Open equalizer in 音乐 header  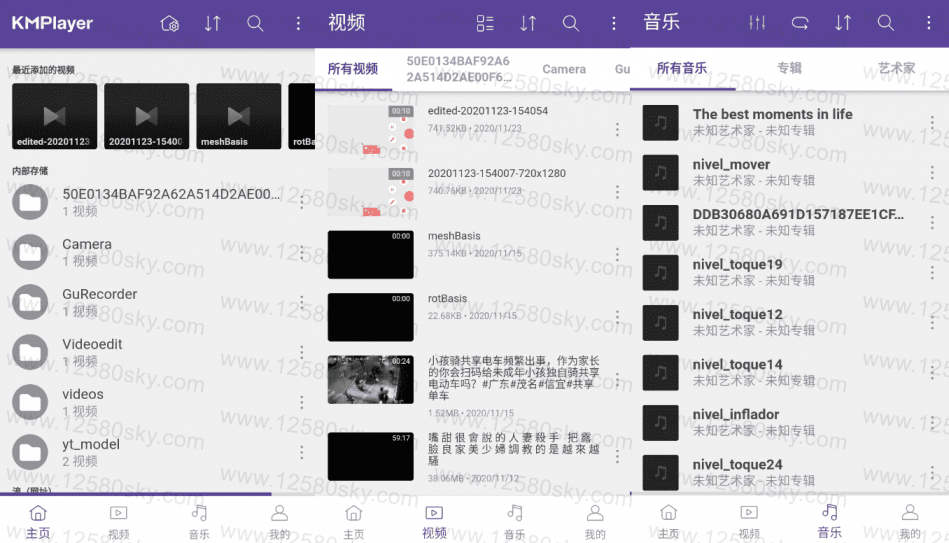(x=757, y=23)
